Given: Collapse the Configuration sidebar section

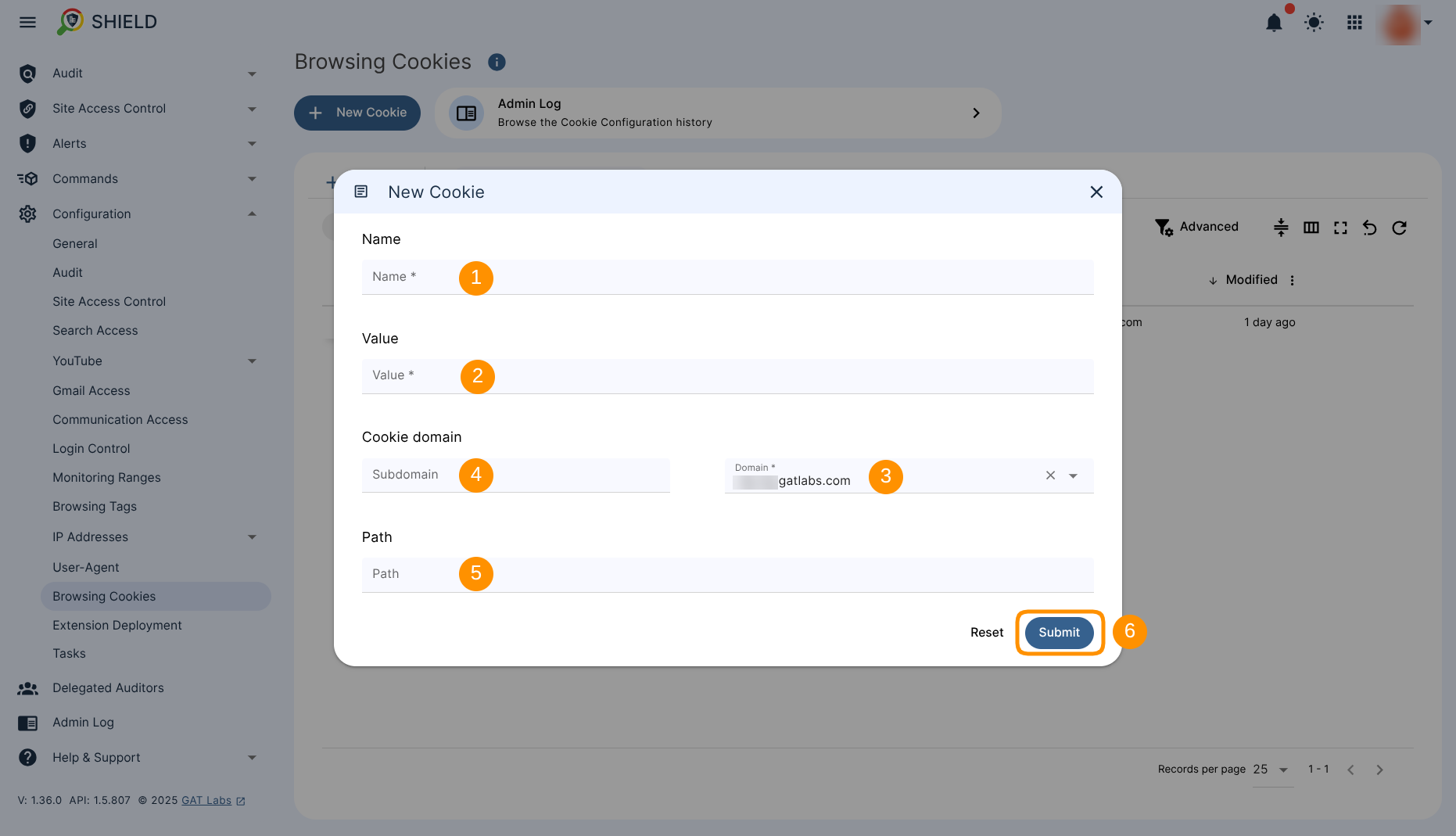Looking at the screenshot, I should 252,214.
